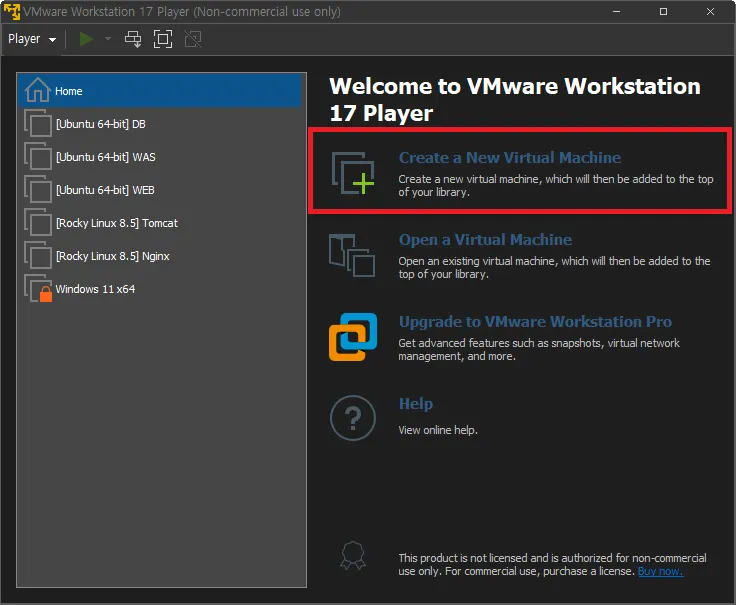Click the Unity mode toolbar icon
Image resolution: width=736 pixels, height=605 pixels.
click(x=193, y=39)
